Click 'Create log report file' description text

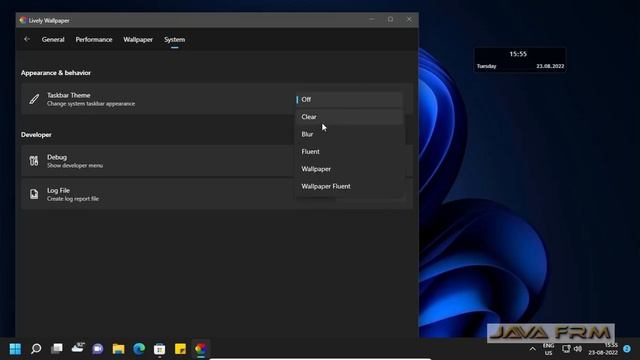point(73,199)
